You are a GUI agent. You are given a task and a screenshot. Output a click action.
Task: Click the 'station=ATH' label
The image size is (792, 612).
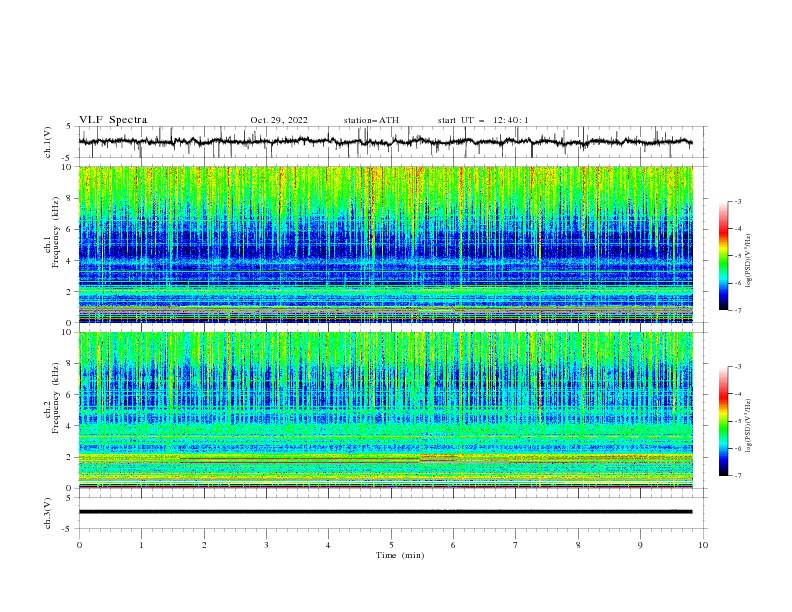pos(371,120)
